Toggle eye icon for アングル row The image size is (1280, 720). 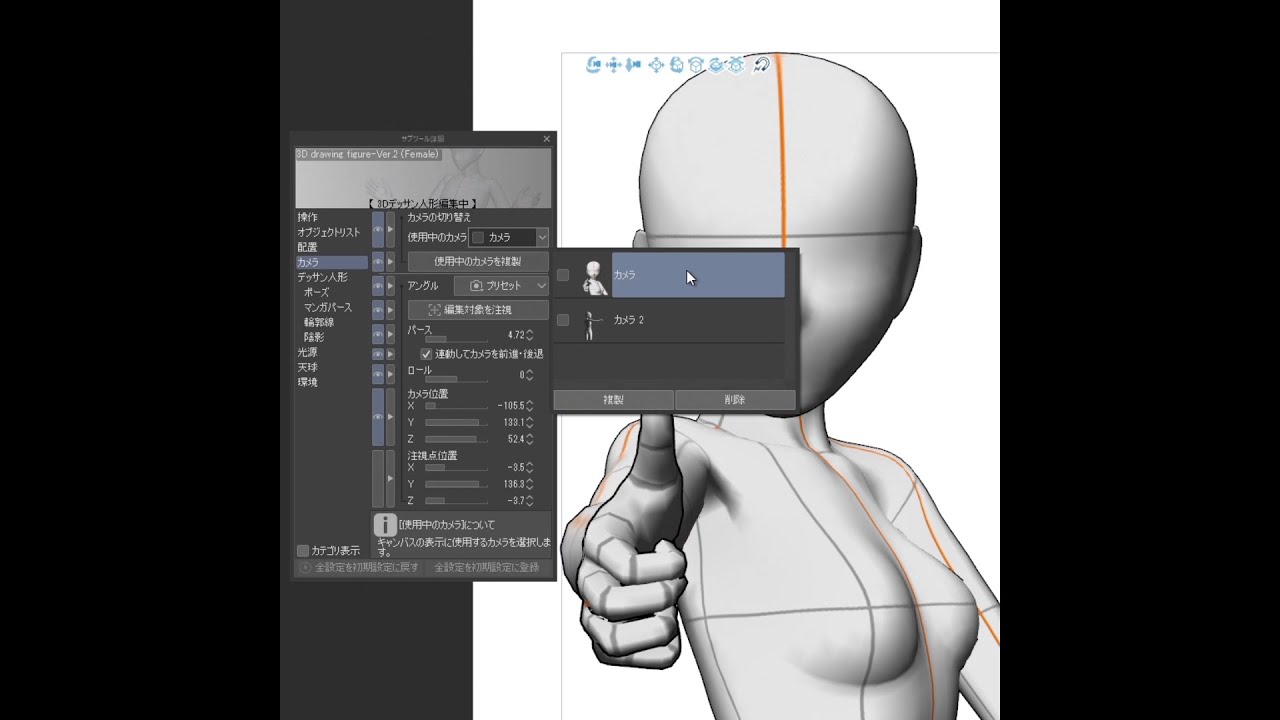[x=378, y=286]
